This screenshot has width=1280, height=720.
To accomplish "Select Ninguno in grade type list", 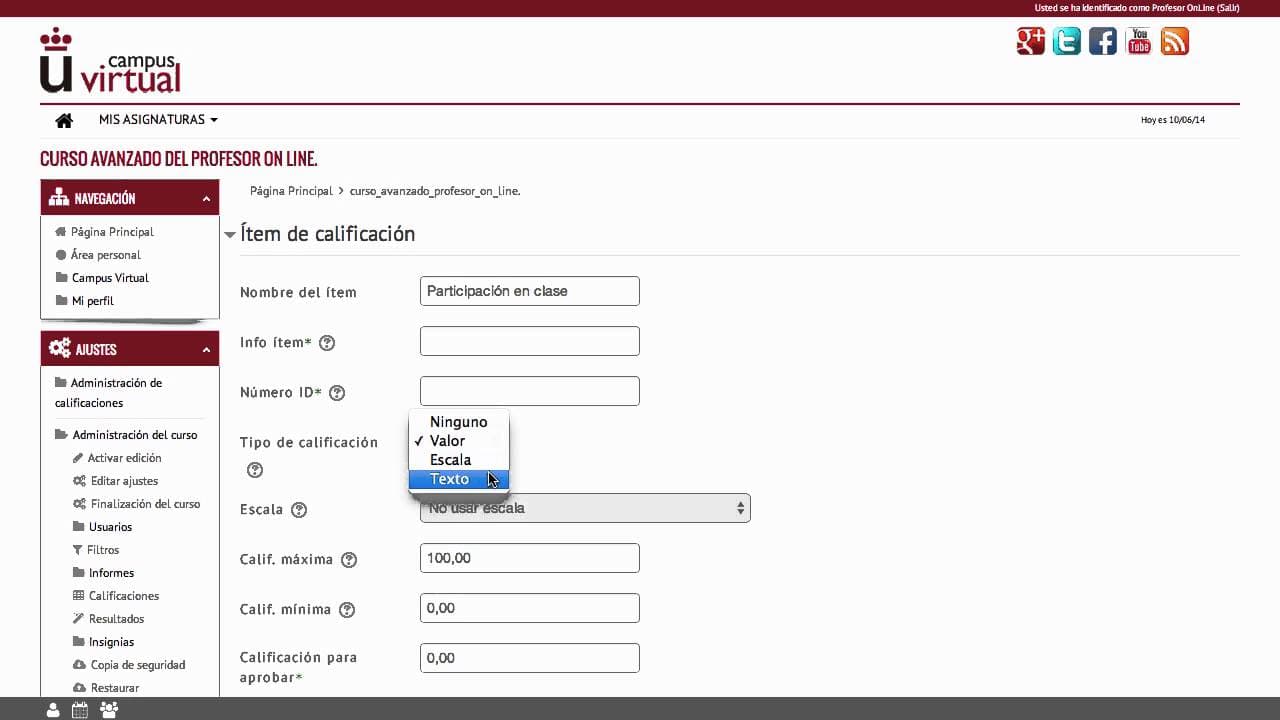I will pos(459,422).
